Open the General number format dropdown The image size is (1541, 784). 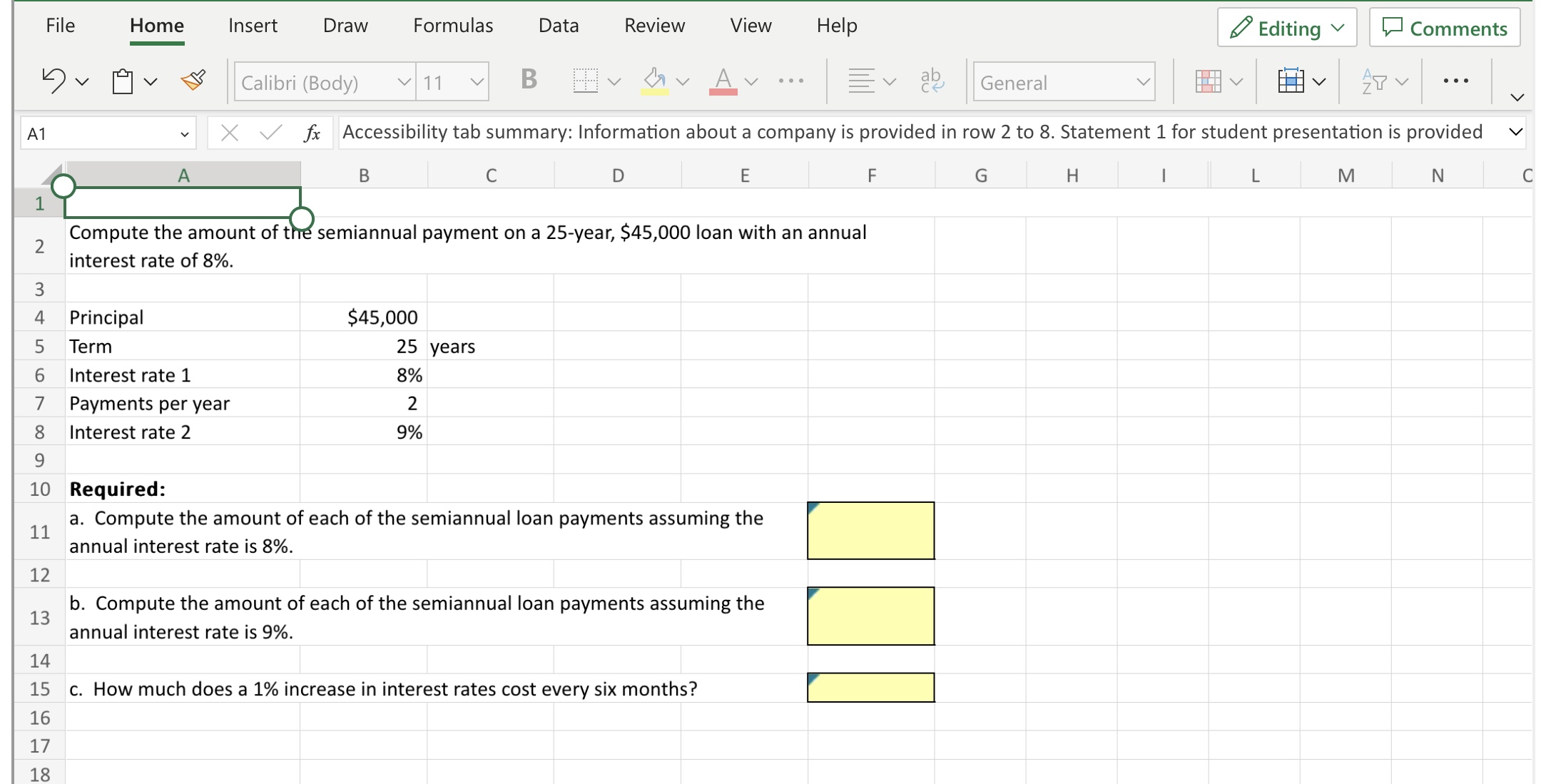(1141, 82)
